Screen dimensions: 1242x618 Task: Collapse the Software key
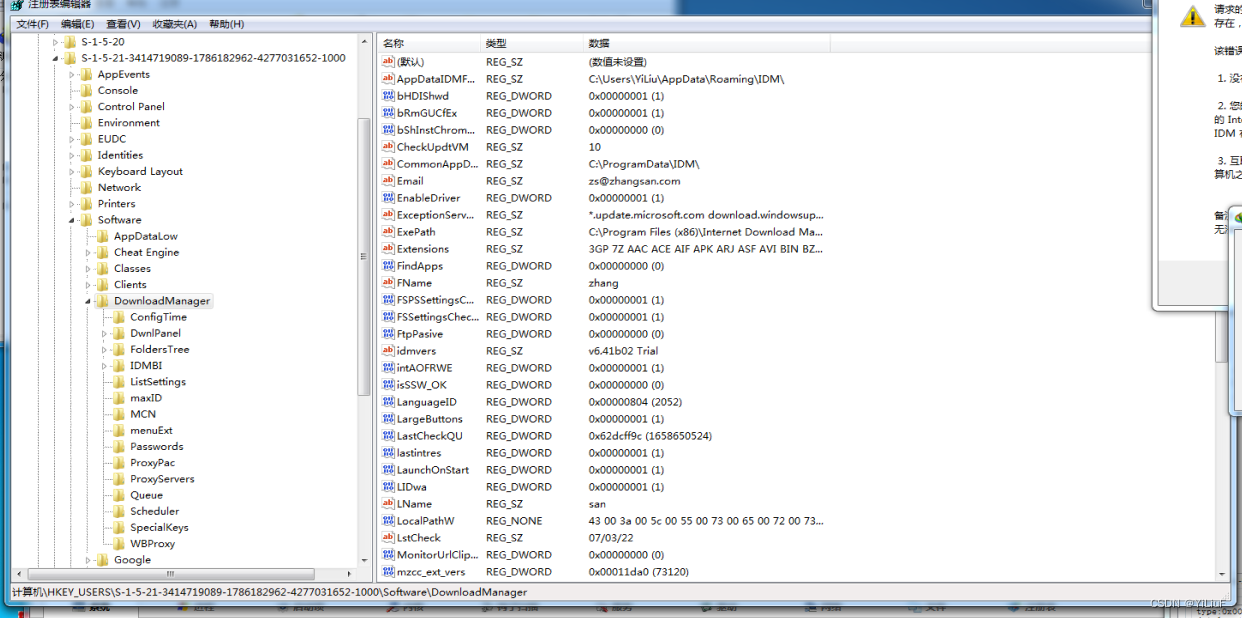pos(72,220)
